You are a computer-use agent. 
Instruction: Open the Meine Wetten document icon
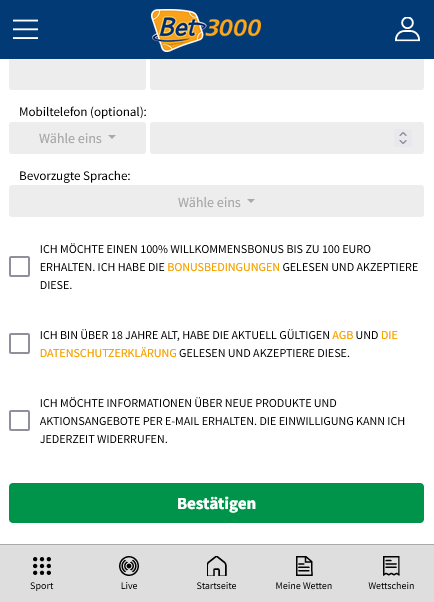point(304,566)
